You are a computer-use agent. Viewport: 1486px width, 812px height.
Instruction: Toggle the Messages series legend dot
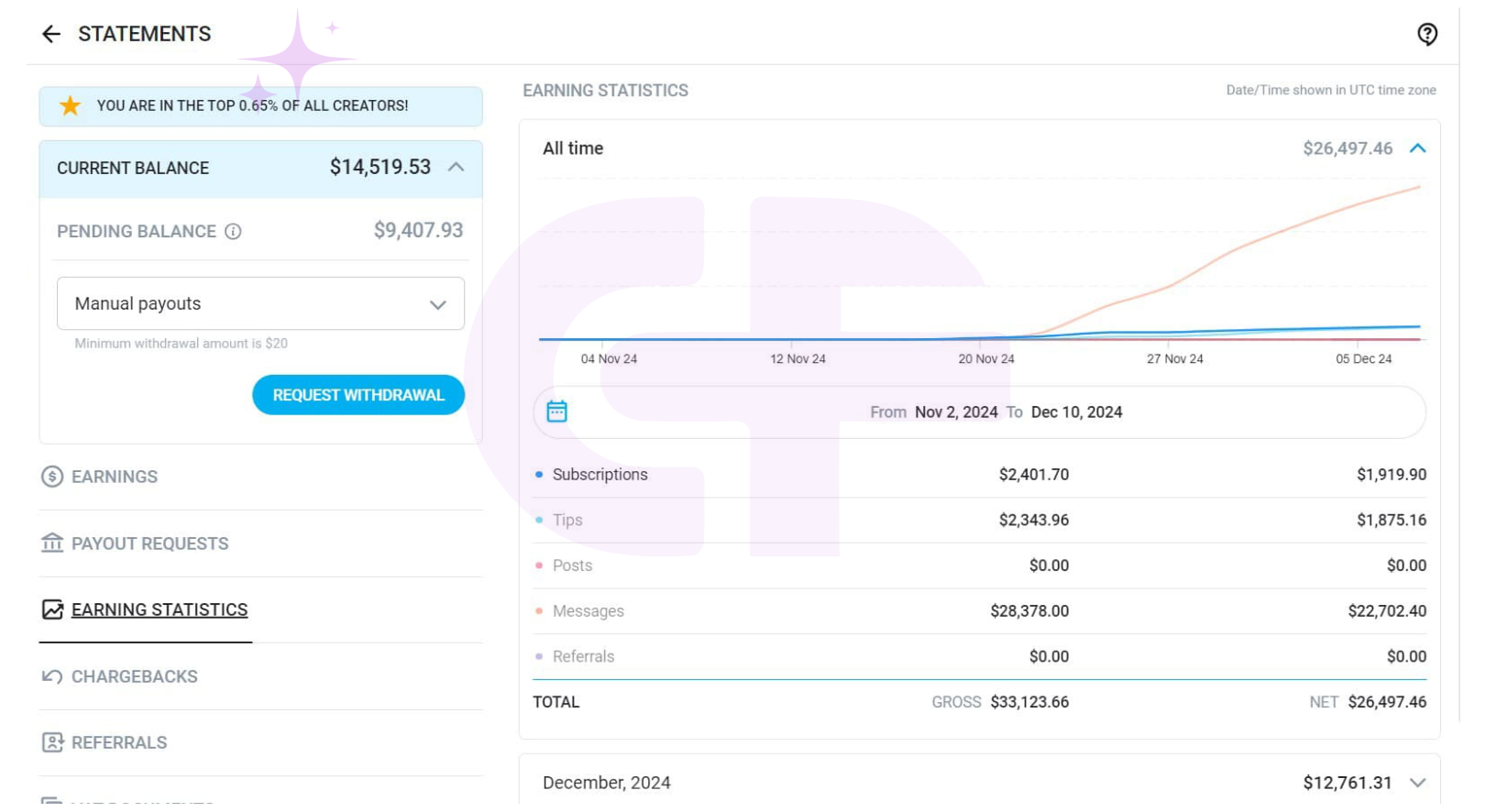539,610
